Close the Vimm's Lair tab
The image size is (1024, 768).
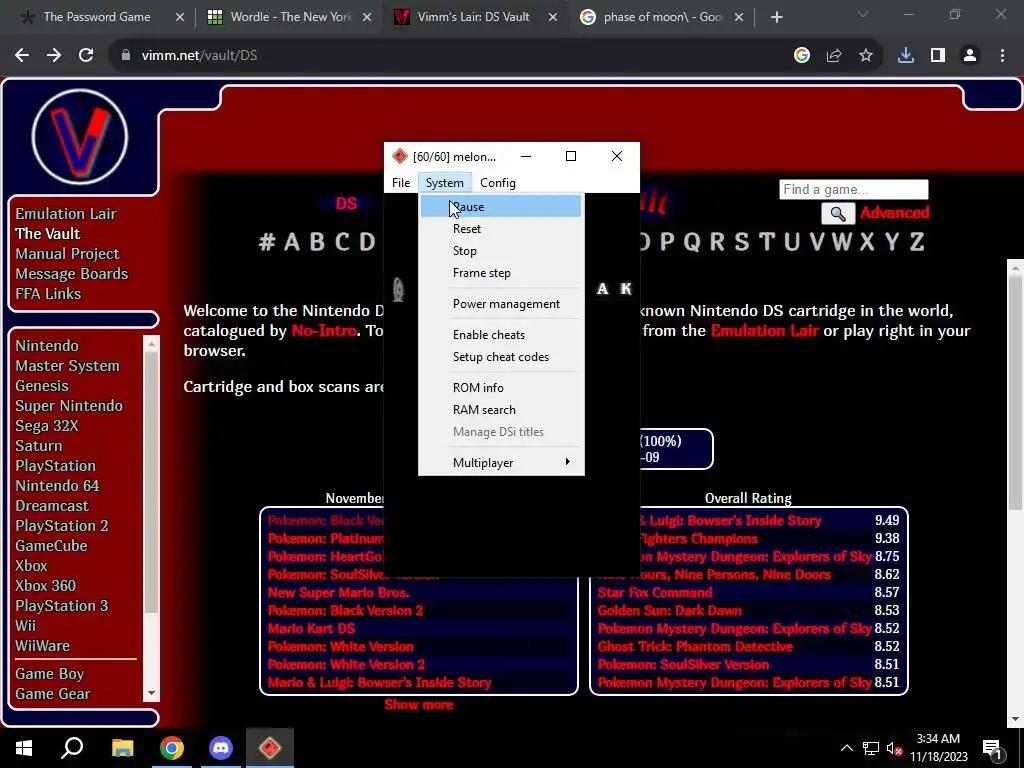point(552,17)
